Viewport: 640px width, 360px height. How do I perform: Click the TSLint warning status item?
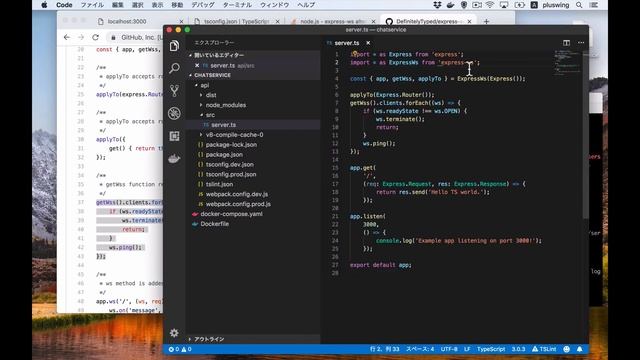click(544, 349)
